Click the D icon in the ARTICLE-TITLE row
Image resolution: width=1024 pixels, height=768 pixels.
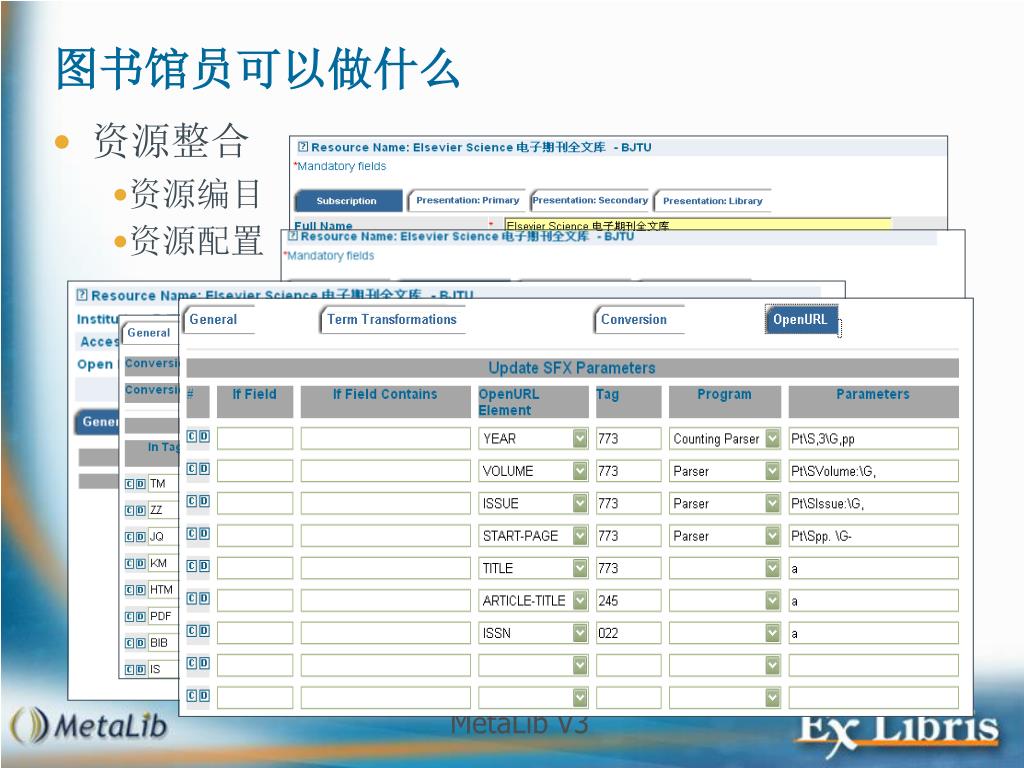coord(204,598)
